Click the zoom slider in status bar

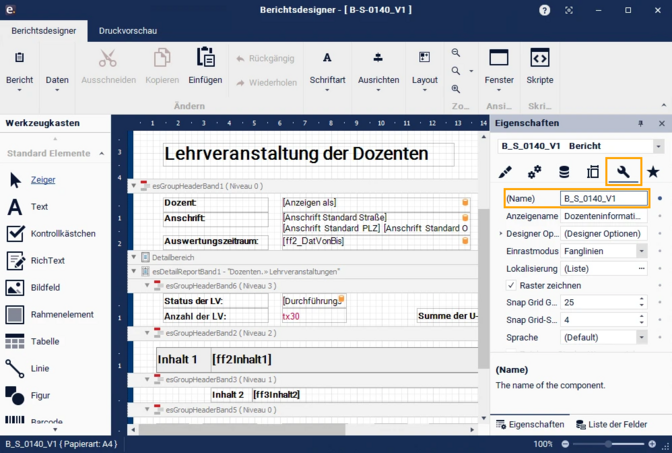(608, 444)
